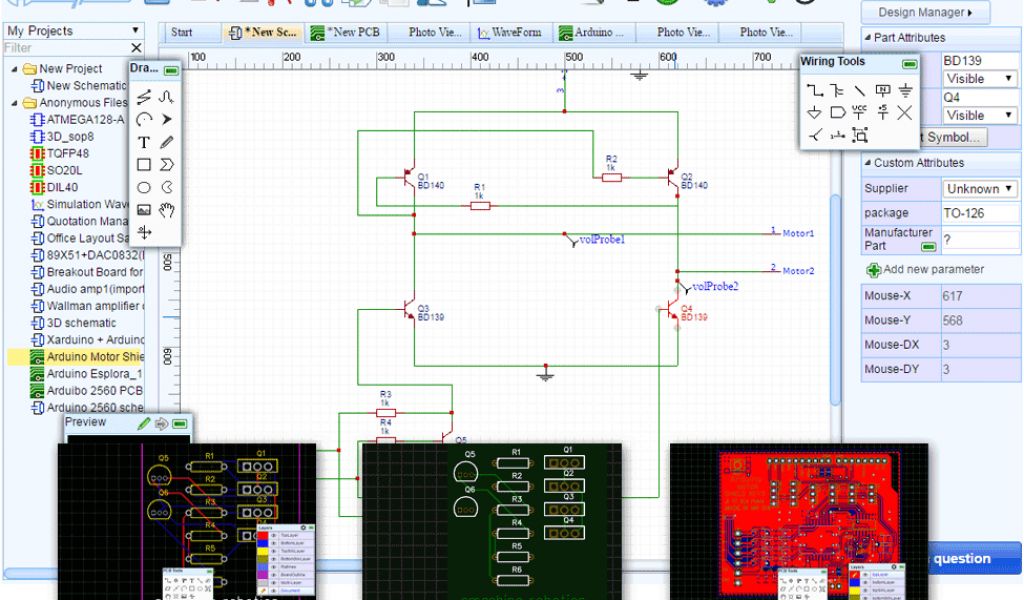This screenshot has width=1024, height=600.
Task: Select the Text tool in Drawing Tools
Action: coord(144,142)
